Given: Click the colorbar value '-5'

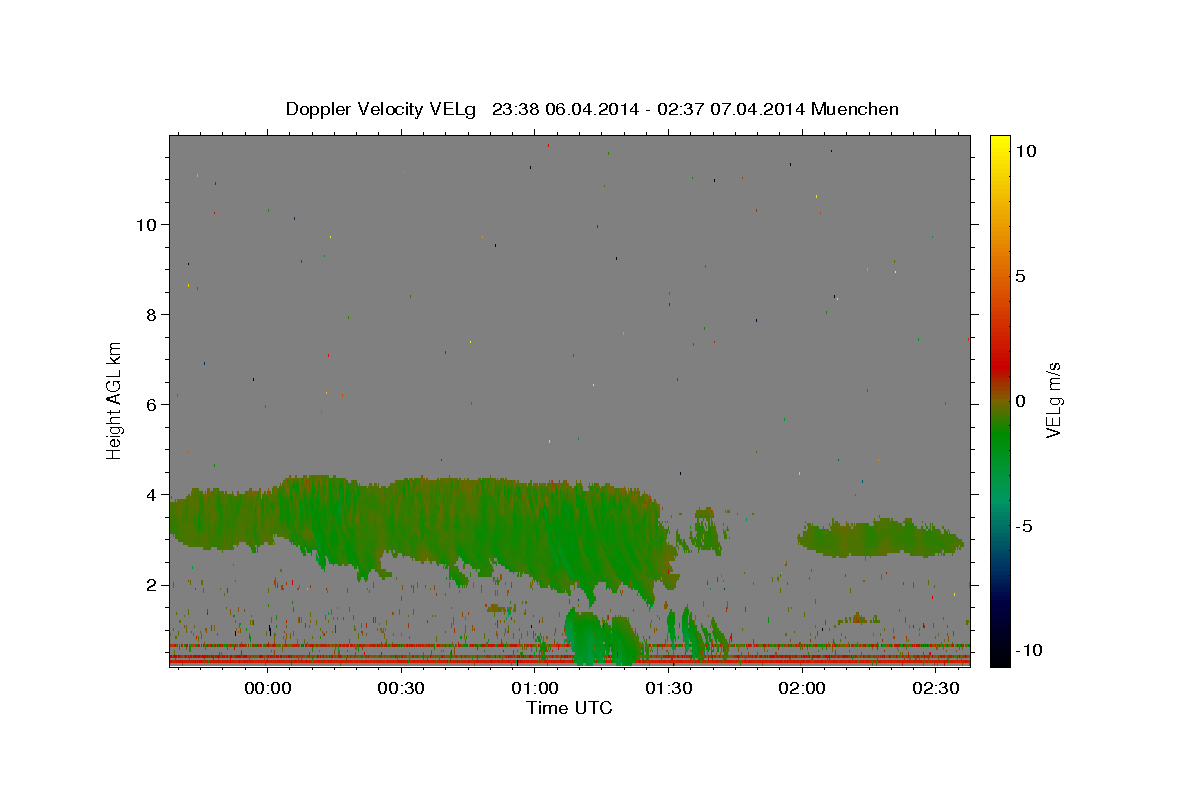Looking at the screenshot, I should point(1023,526).
